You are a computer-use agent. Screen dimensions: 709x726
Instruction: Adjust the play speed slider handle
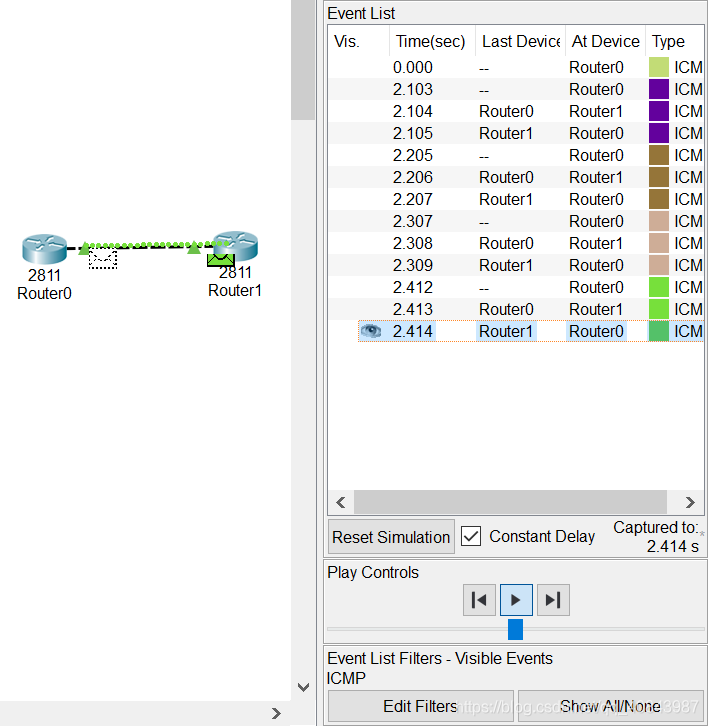pos(515,629)
